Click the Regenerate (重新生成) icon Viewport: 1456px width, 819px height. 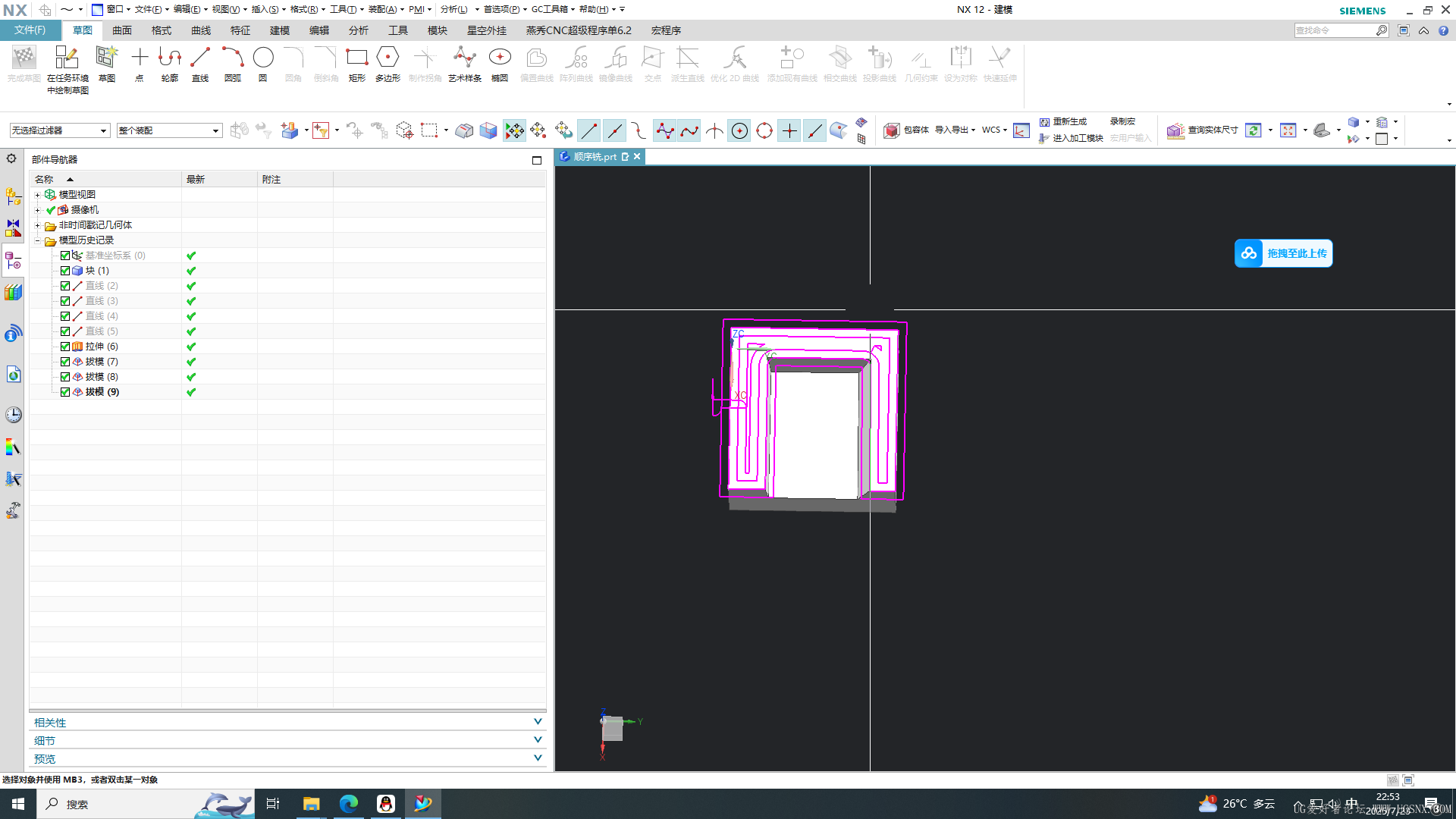point(1044,121)
